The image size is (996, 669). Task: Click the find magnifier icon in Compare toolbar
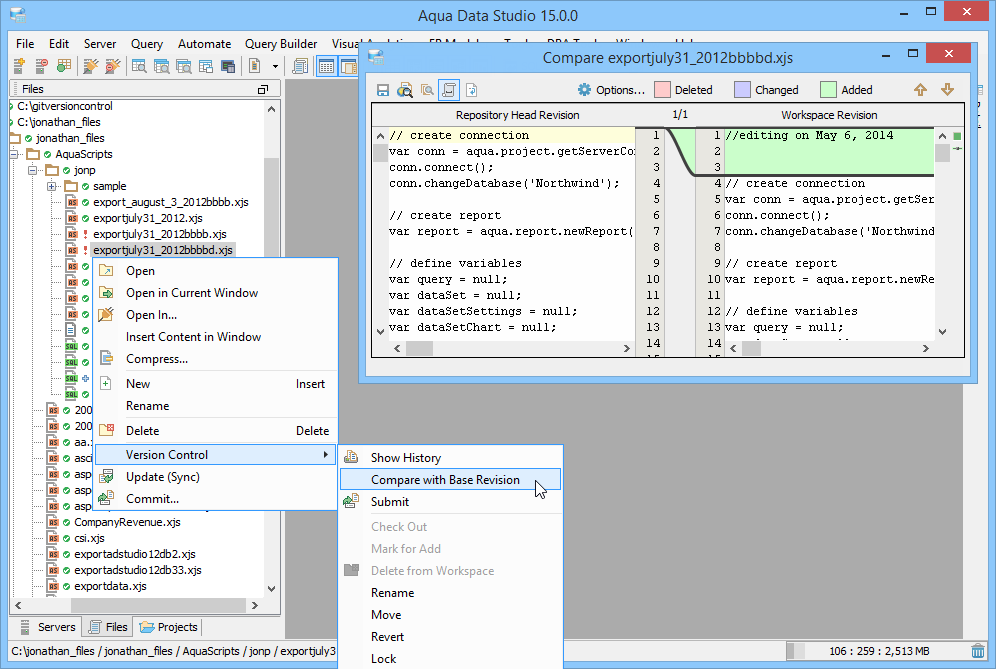click(x=405, y=90)
